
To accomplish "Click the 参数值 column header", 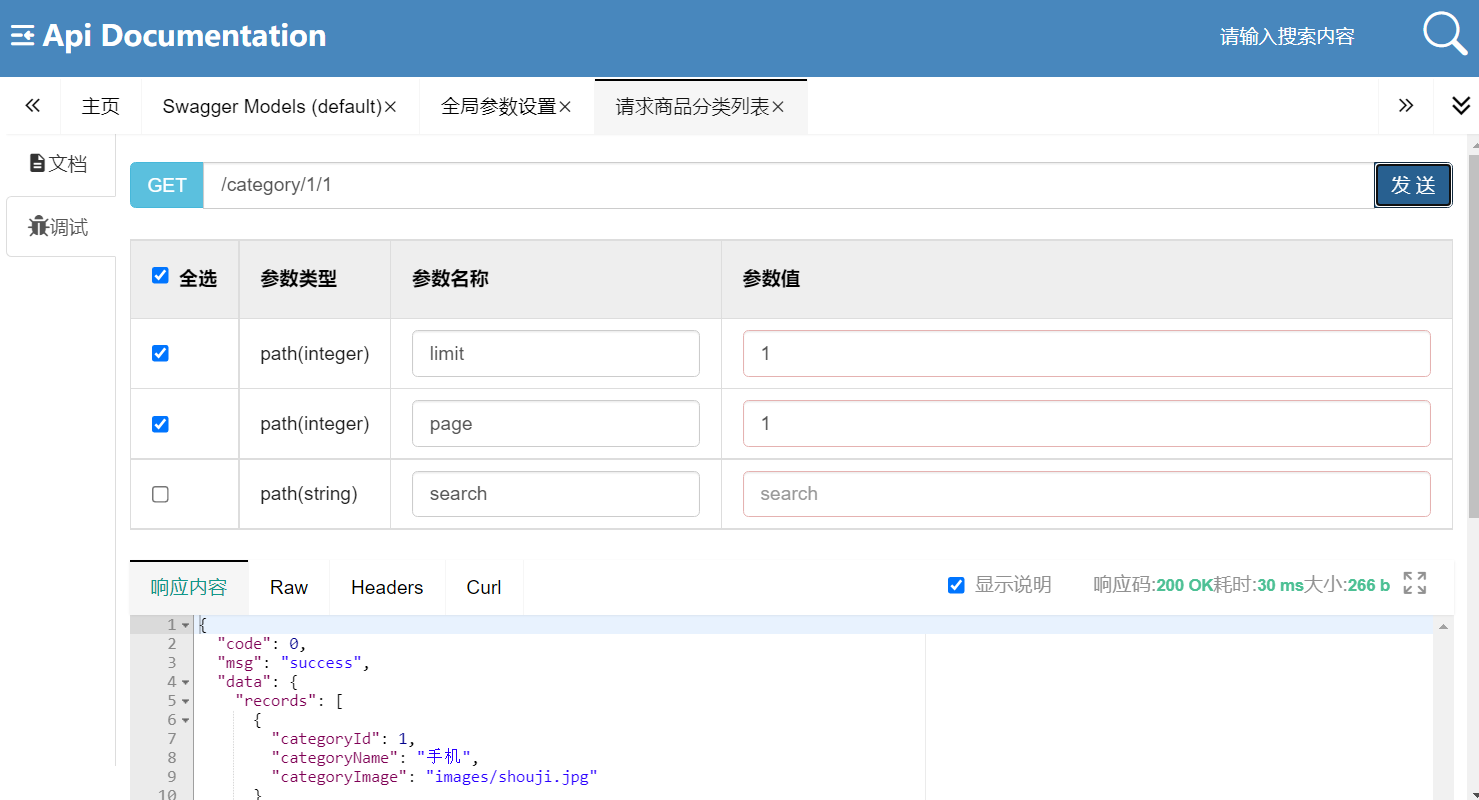I will point(771,279).
